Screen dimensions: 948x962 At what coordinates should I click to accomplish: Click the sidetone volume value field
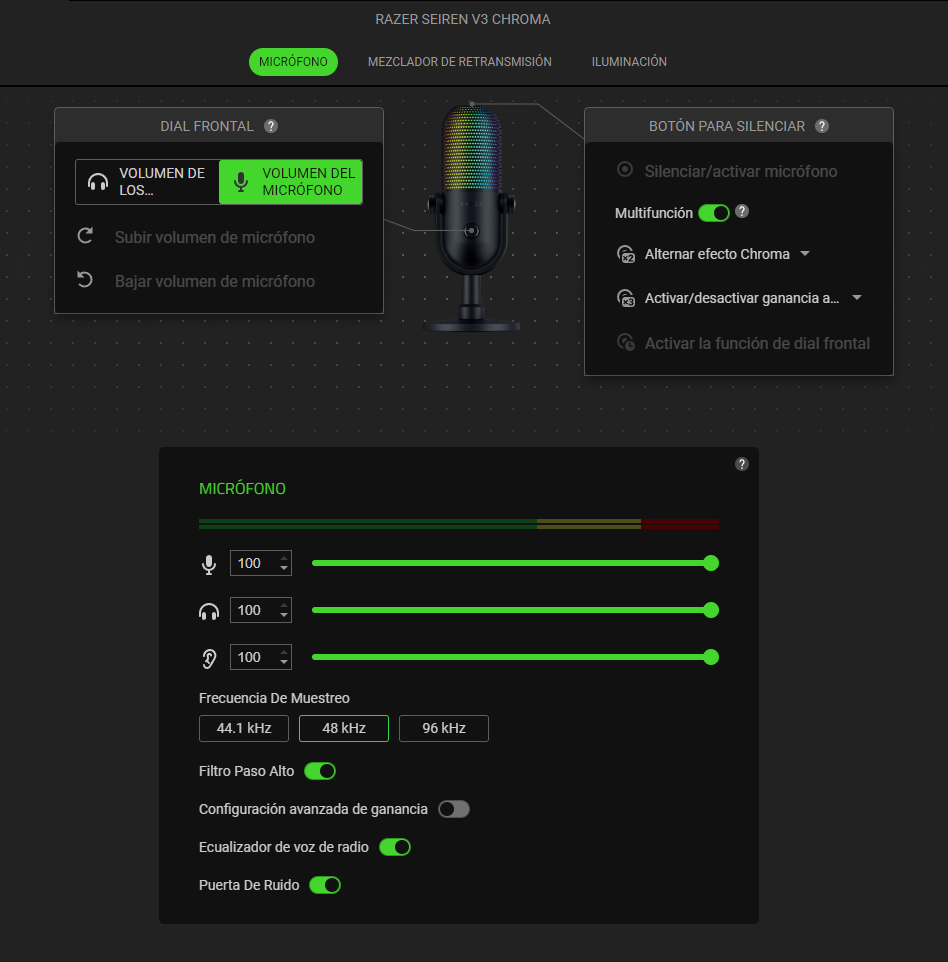261,657
